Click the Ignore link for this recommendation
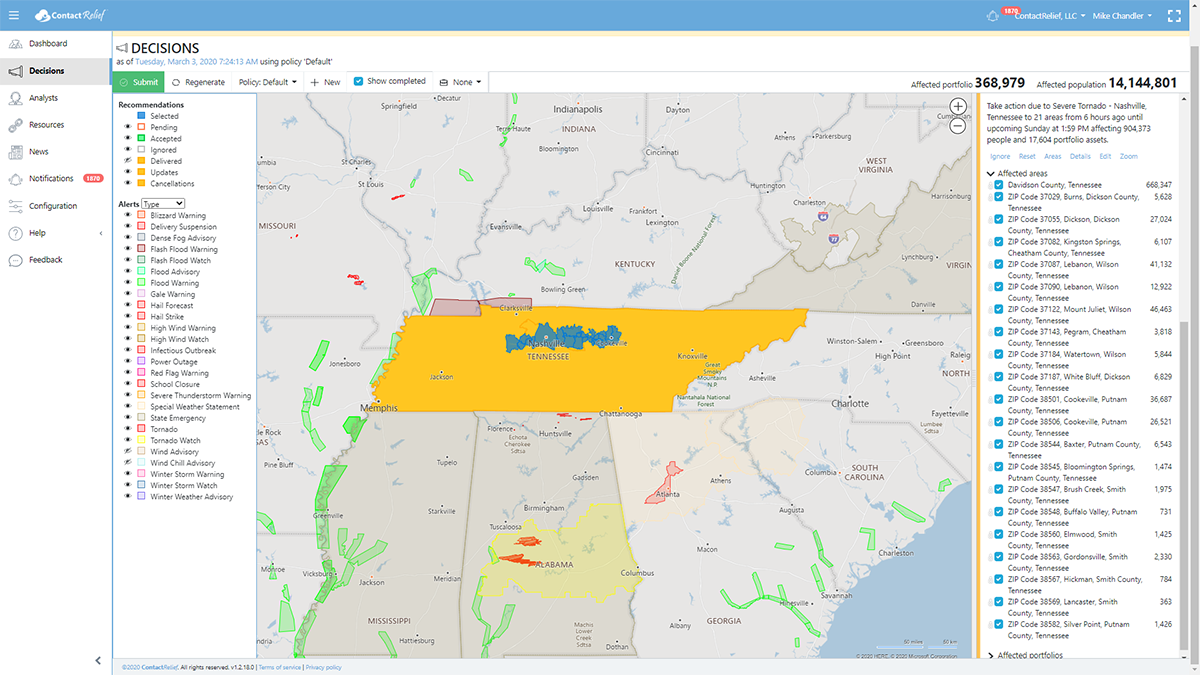This screenshot has height=675, width=1200. tap(1000, 157)
